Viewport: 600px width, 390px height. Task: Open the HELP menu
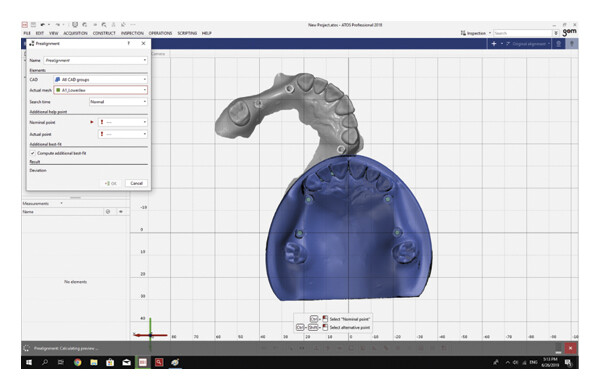[x=207, y=33]
